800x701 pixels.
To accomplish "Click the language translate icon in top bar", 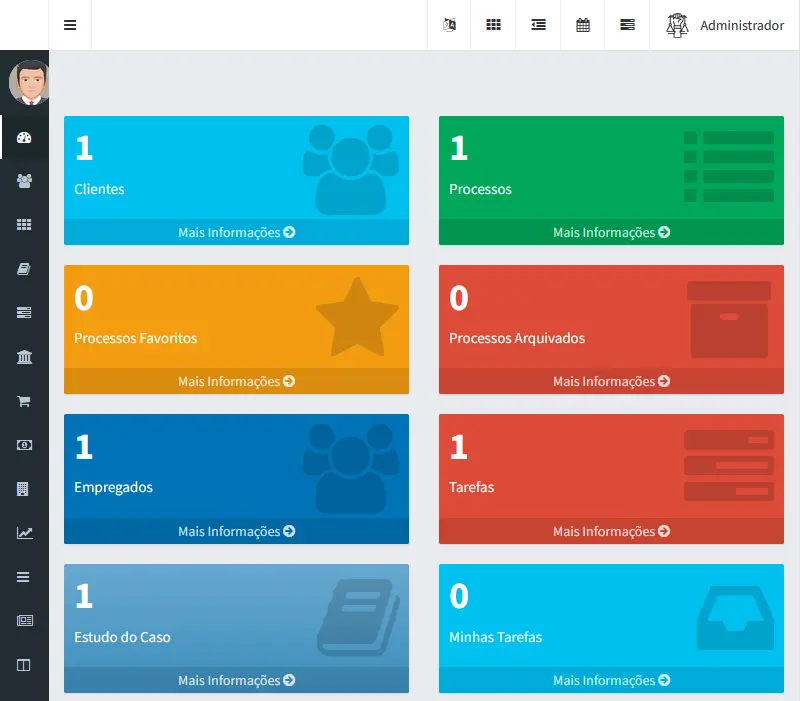I will (x=450, y=25).
